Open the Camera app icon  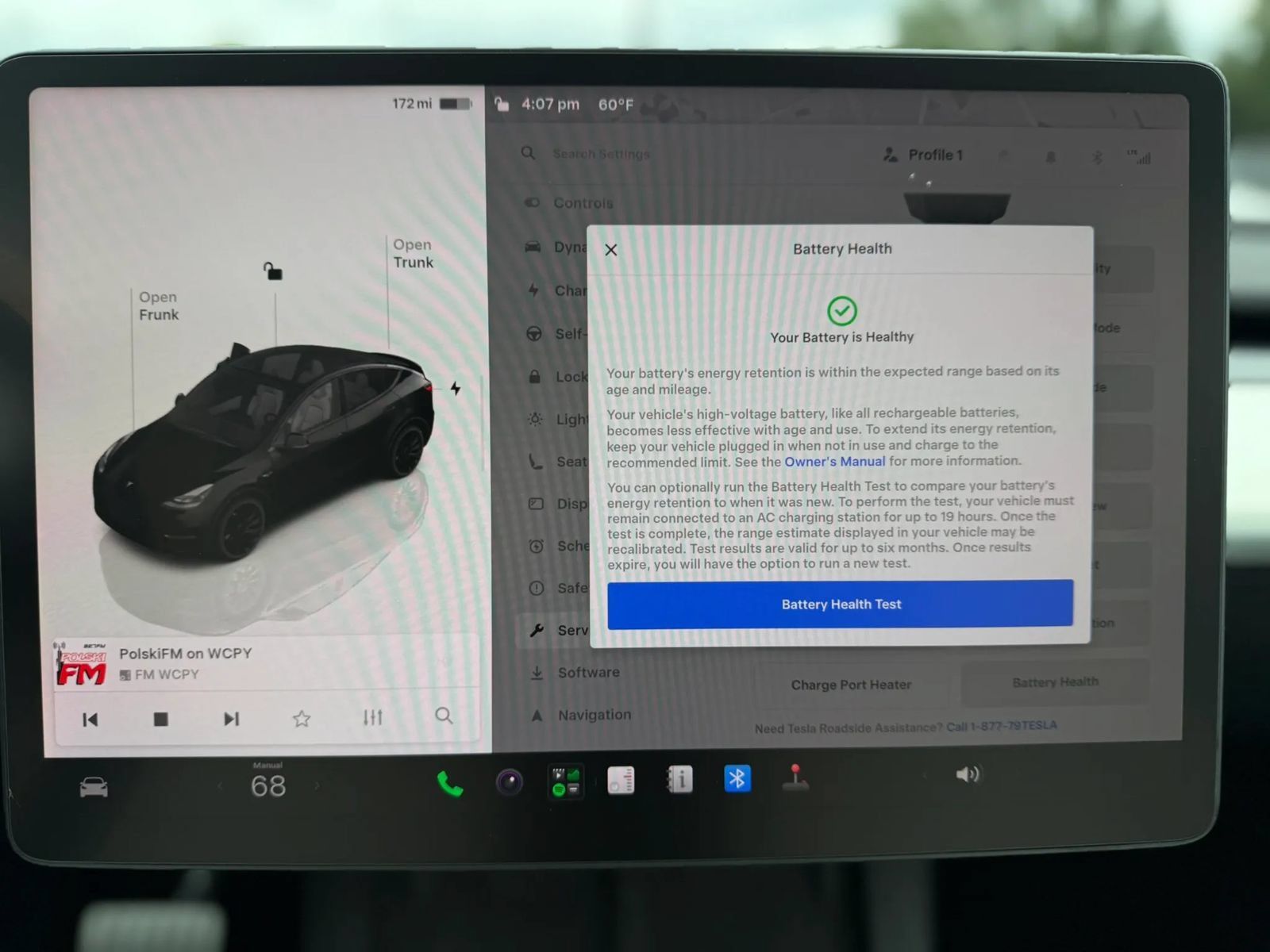pyautogui.click(x=510, y=782)
